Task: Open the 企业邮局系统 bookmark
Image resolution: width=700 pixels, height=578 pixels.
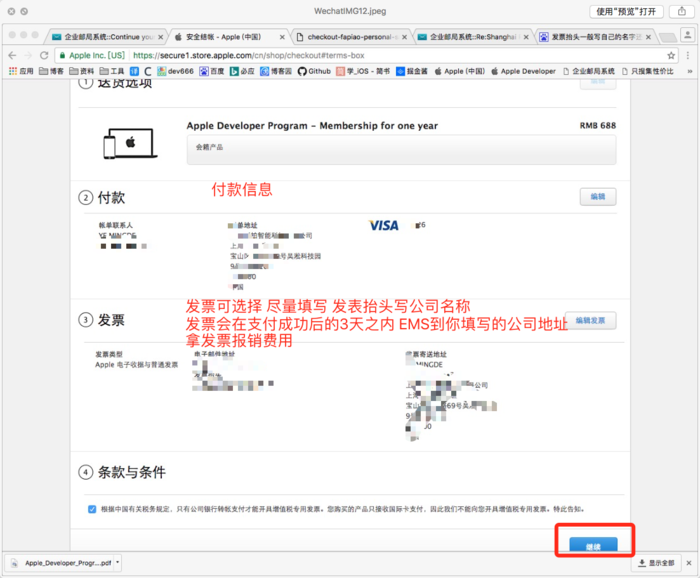Action: (x=588, y=71)
